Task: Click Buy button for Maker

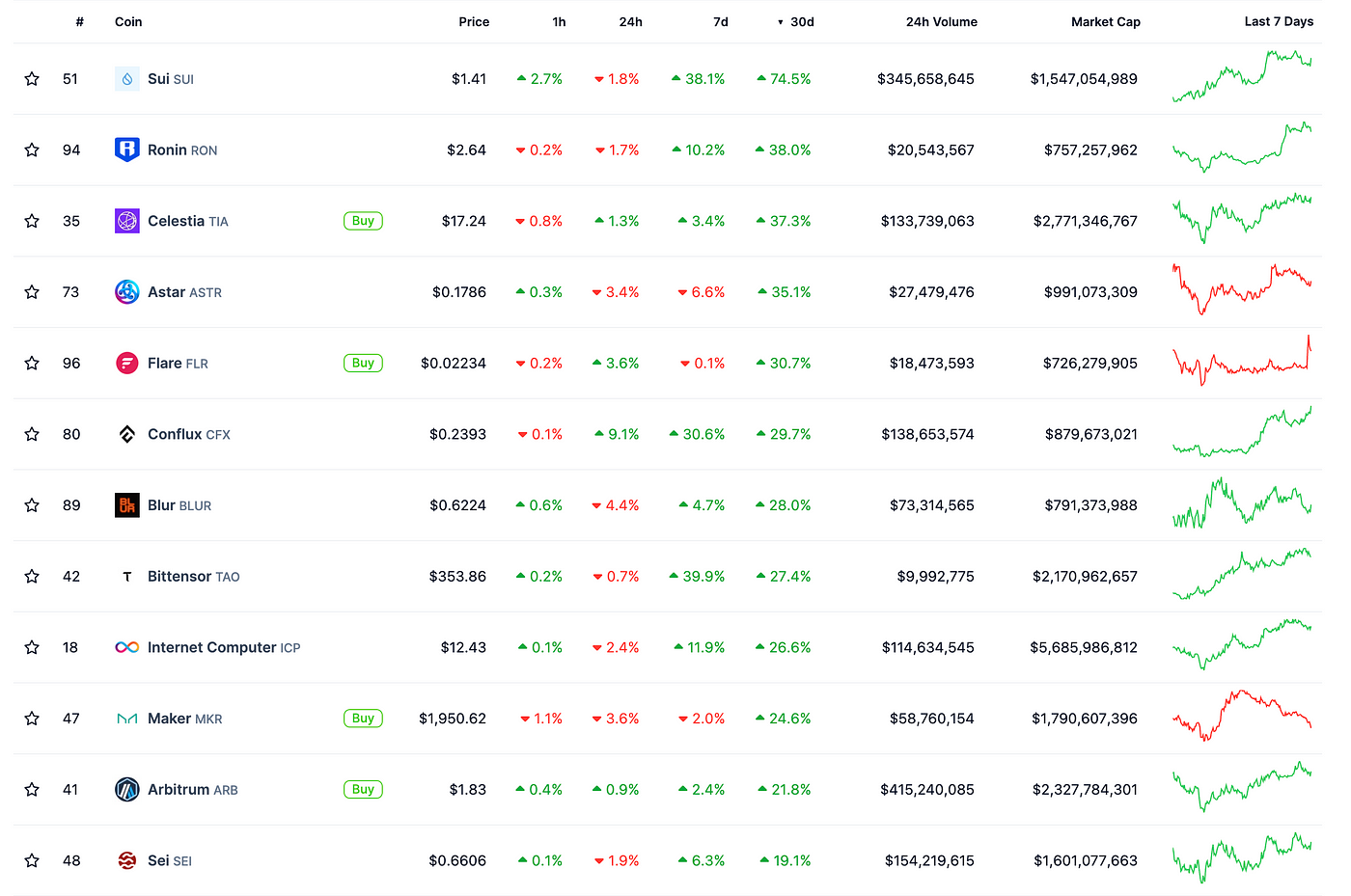Action: pyautogui.click(x=363, y=719)
